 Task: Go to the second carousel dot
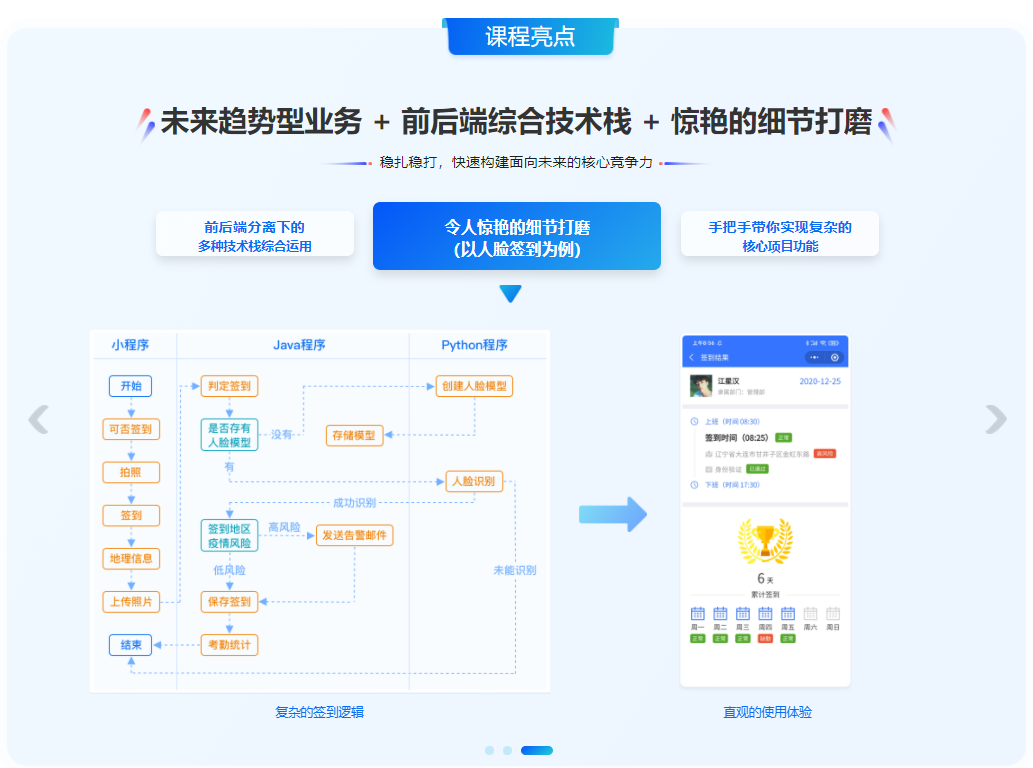[507, 750]
